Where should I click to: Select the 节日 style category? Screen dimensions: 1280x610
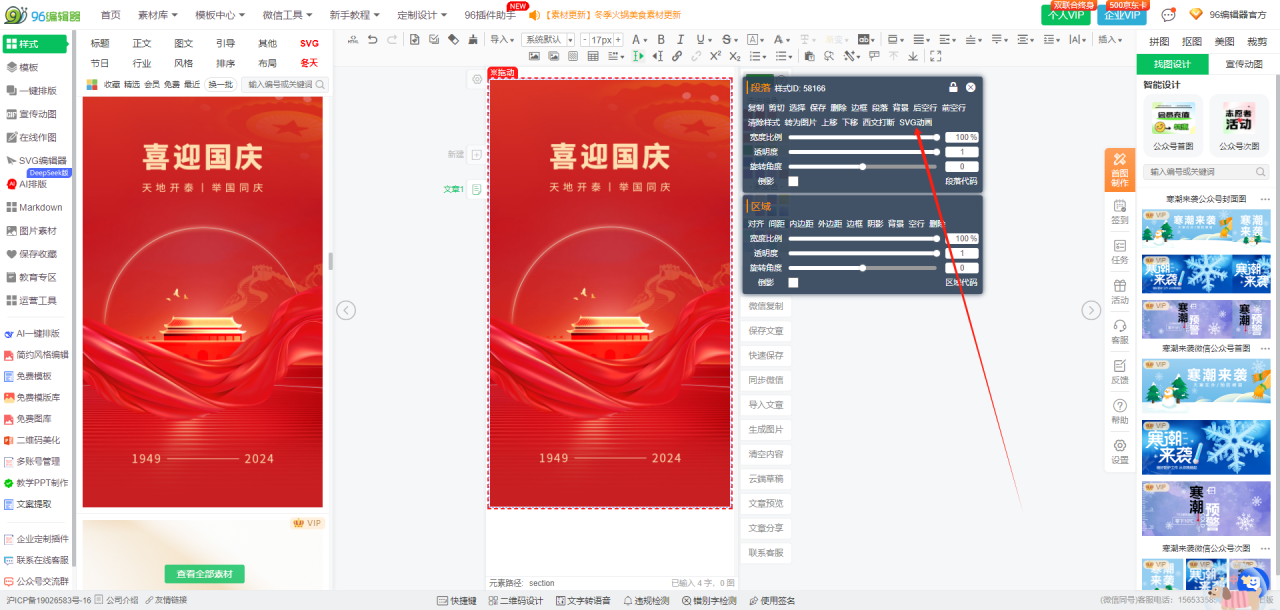click(x=100, y=63)
